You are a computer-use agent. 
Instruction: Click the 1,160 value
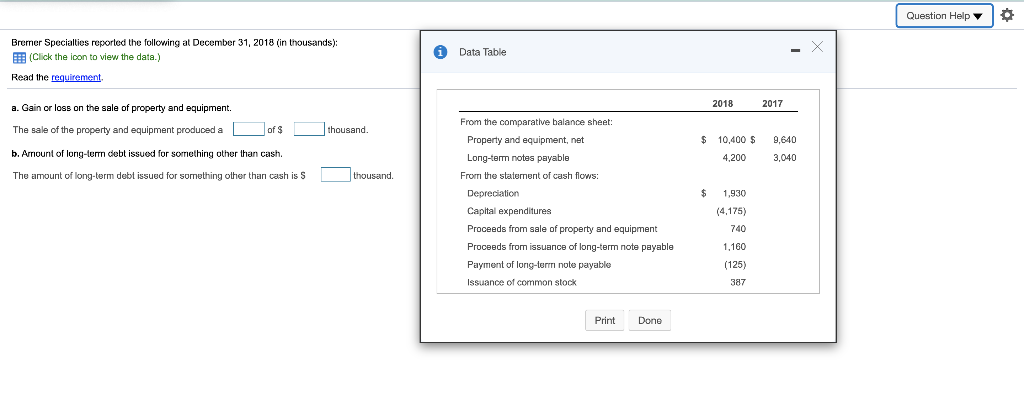[x=735, y=247]
